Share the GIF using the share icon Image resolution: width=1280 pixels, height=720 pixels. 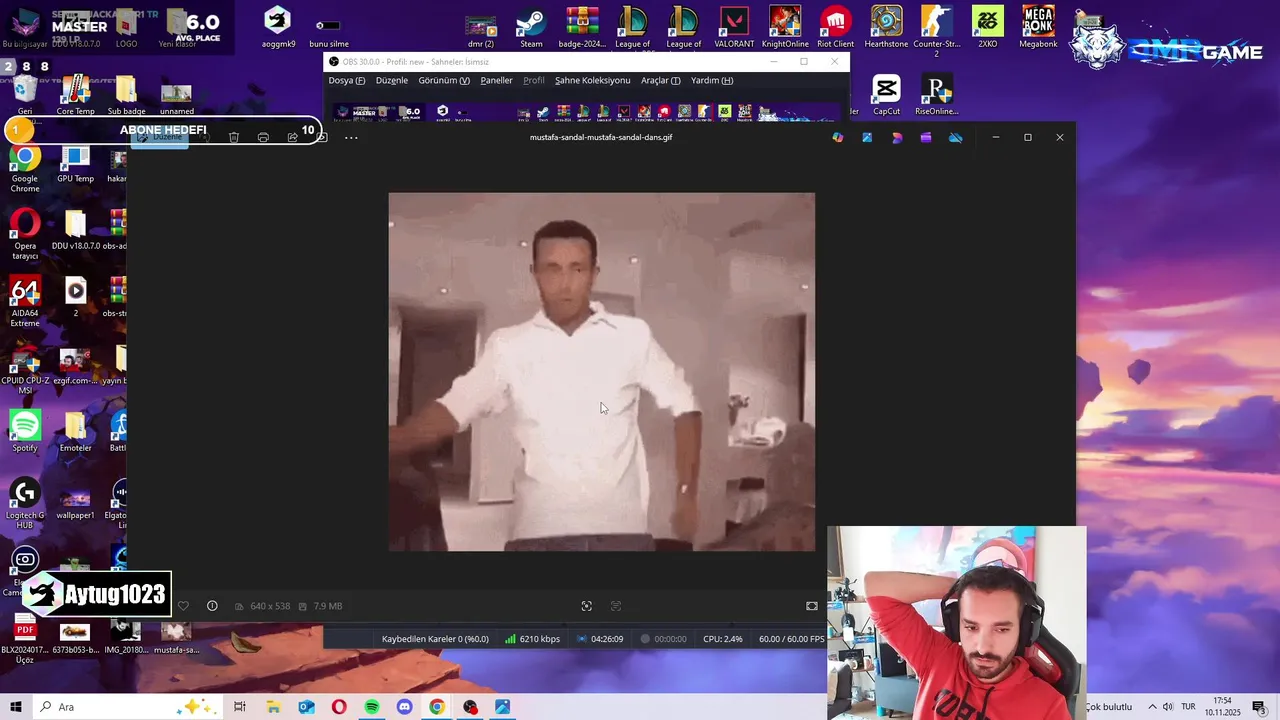292,137
